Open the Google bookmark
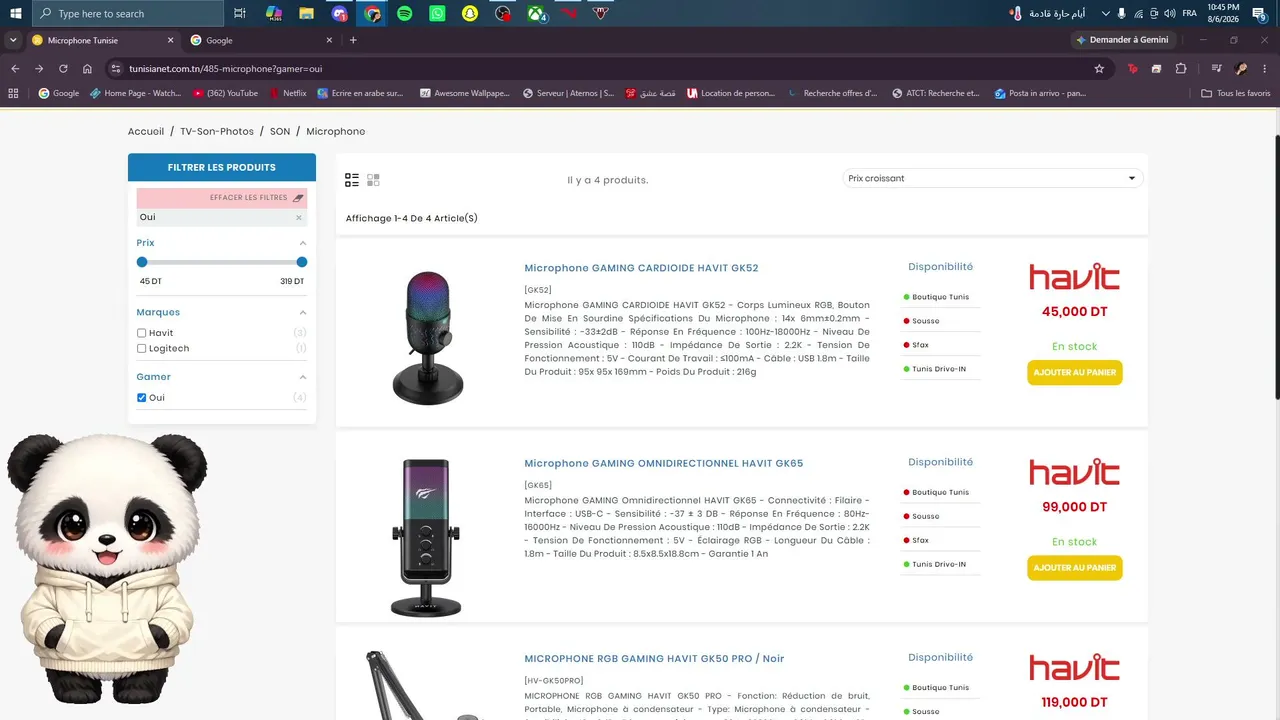The width and height of the screenshot is (1280, 720). pos(58,93)
